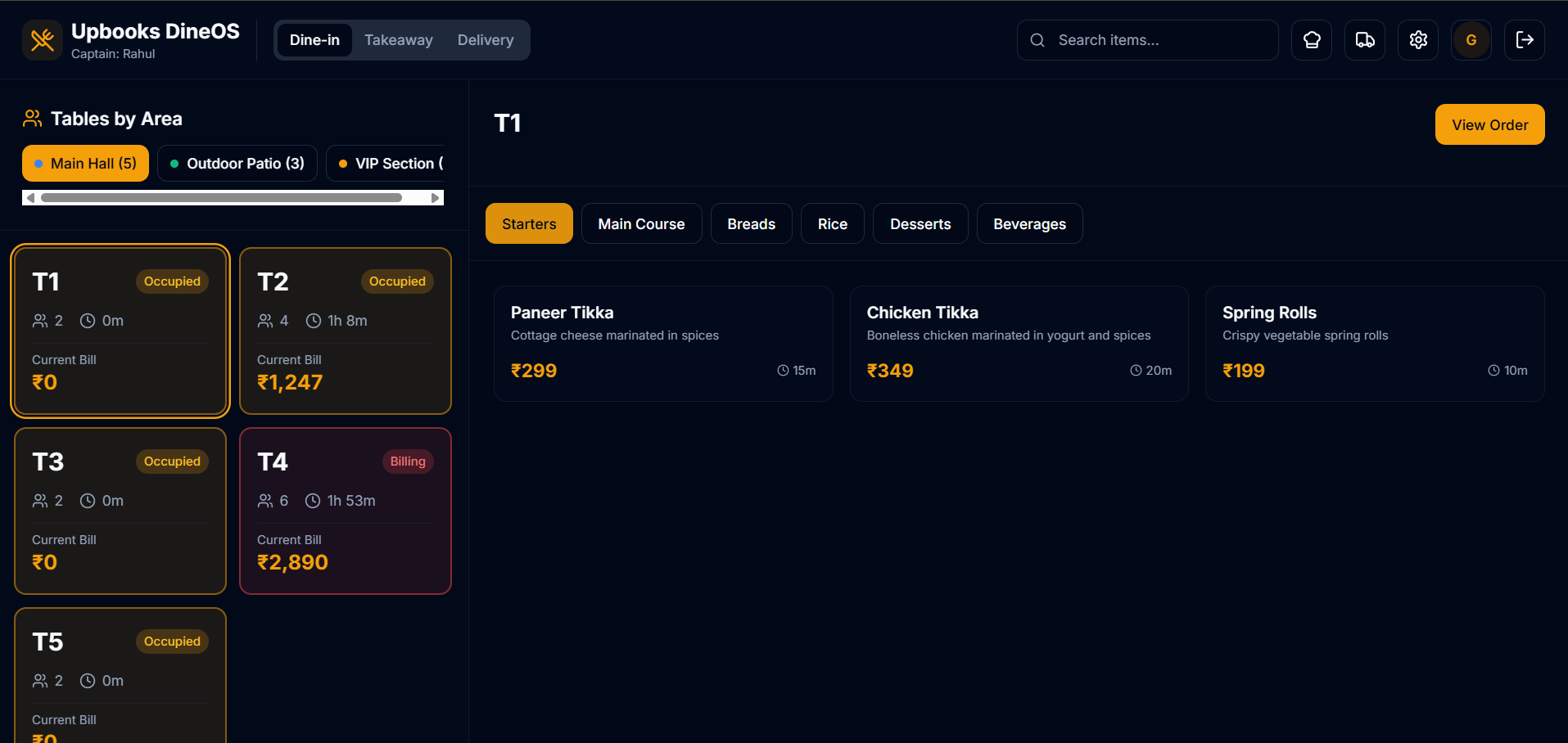Select the Outdoor Patio (3) area

(x=237, y=164)
